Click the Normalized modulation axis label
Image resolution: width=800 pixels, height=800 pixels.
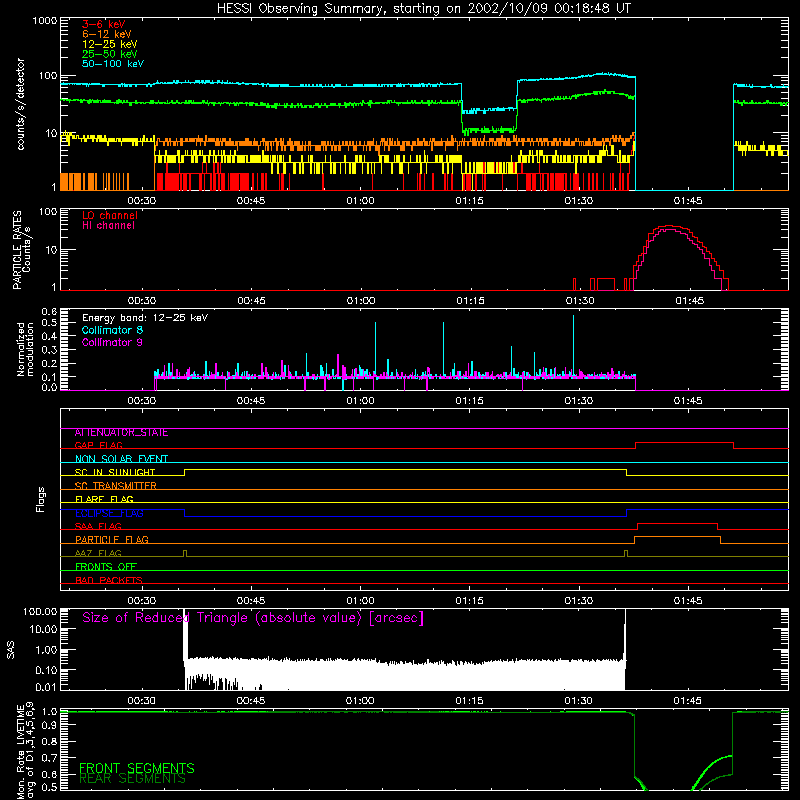coord(25,349)
